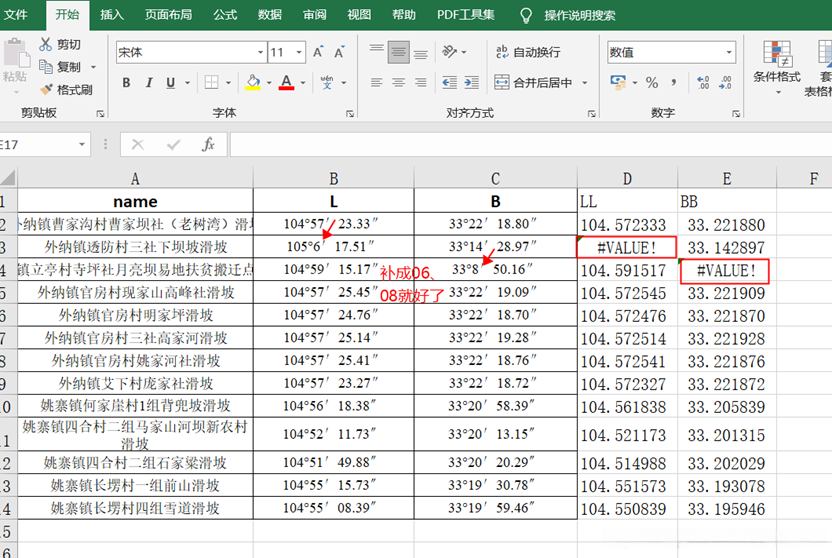Open the font size dropdown

(x=299, y=53)
